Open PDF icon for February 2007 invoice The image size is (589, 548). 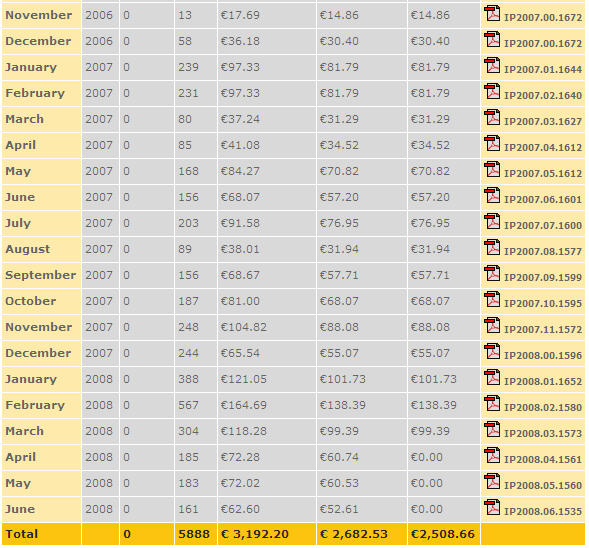pos(492,91)
